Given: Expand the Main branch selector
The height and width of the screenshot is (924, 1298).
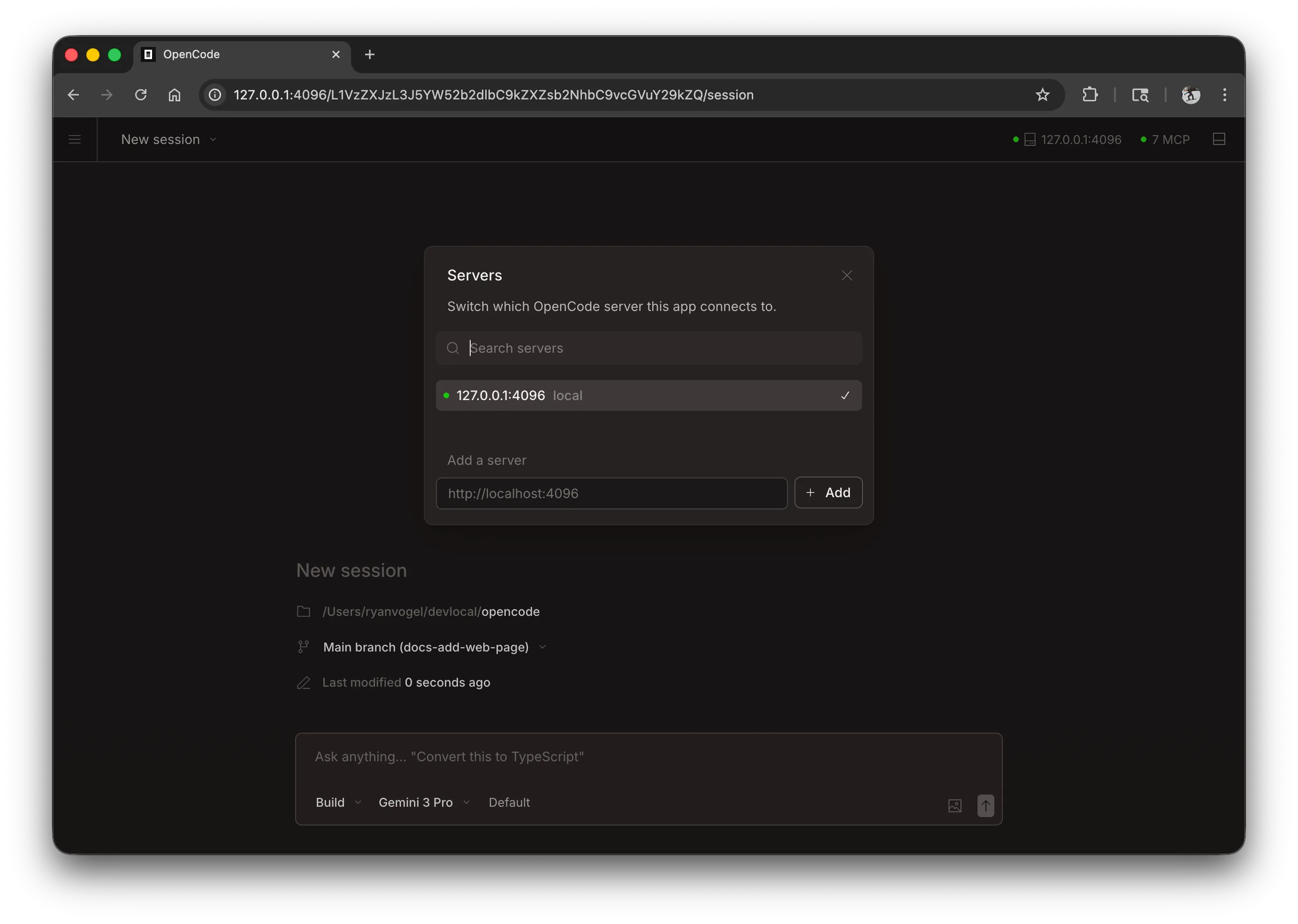Looking at the screenshot, I should point(542,647).
